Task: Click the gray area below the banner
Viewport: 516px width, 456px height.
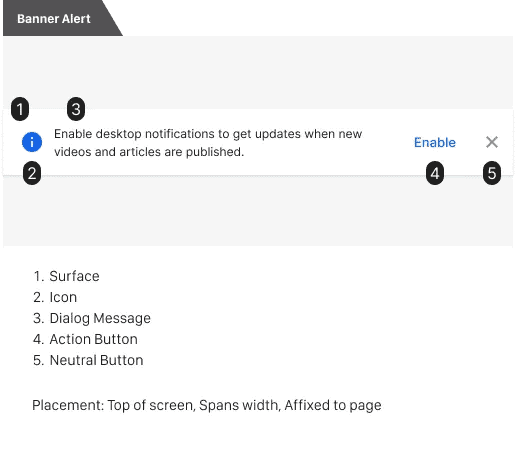Action: pos(258,211)
